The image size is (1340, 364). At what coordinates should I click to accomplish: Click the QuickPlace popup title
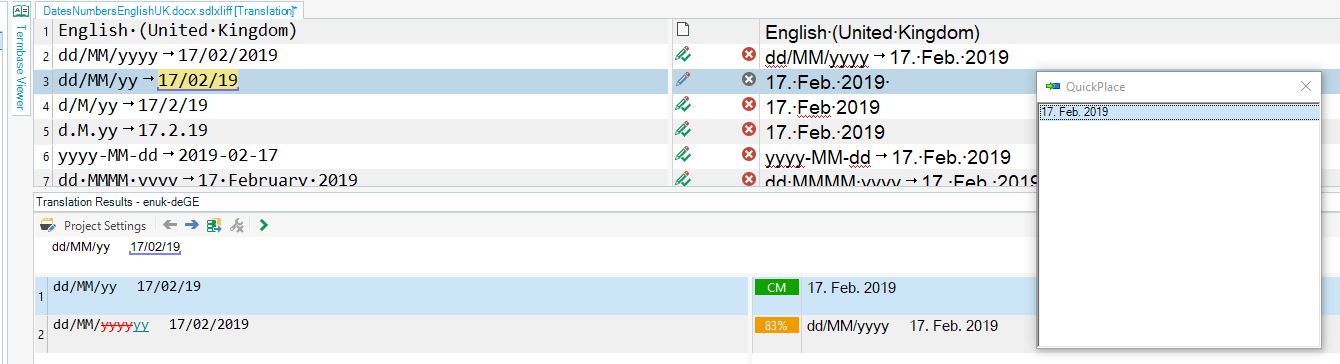(1095, 87)
